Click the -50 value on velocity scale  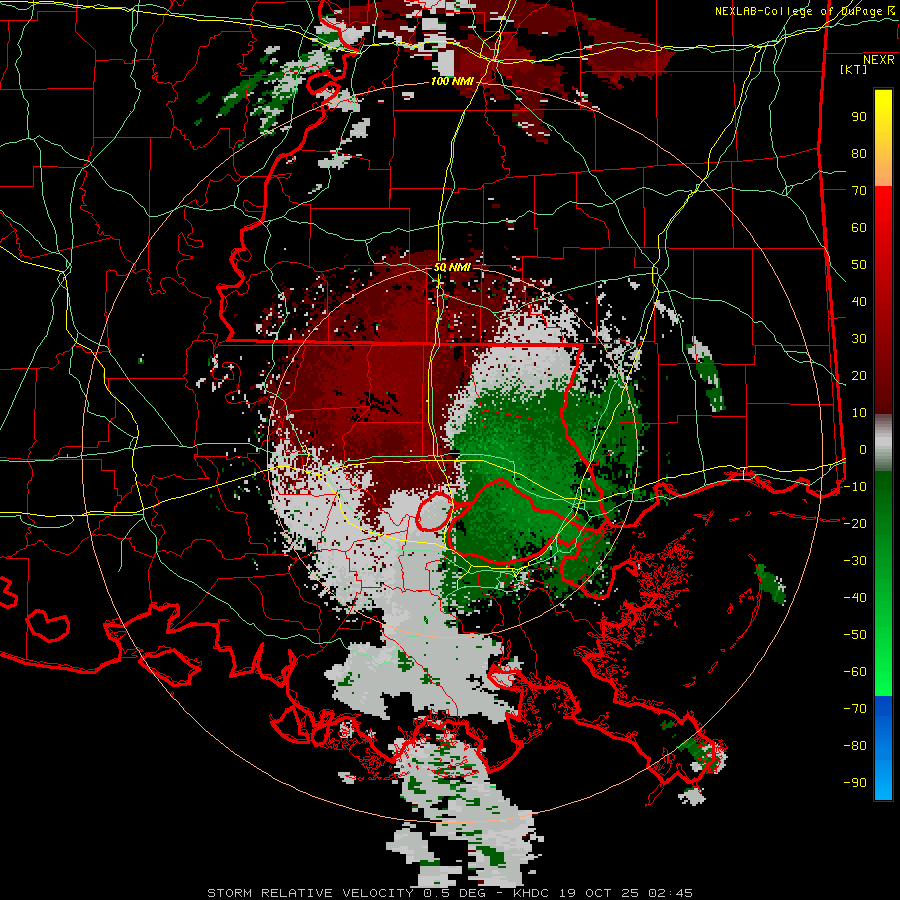(855, 635)
